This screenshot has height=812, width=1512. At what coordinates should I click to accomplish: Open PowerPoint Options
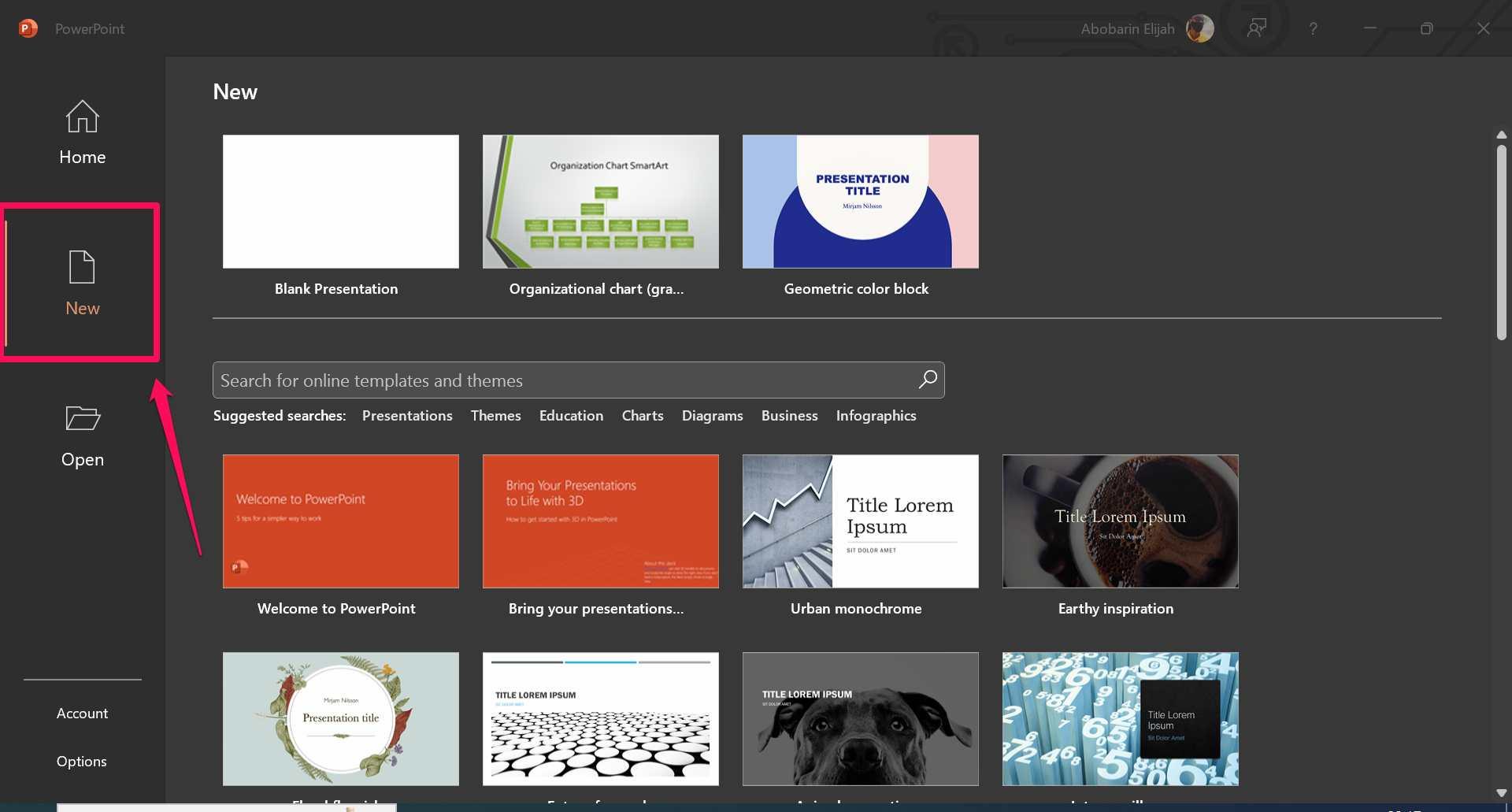(81, 762)
